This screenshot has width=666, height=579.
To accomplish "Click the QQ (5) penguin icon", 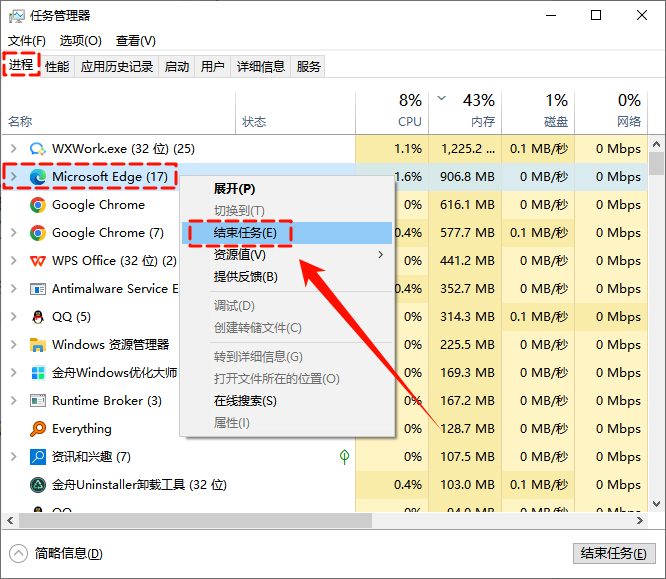I will coord(38,317).
